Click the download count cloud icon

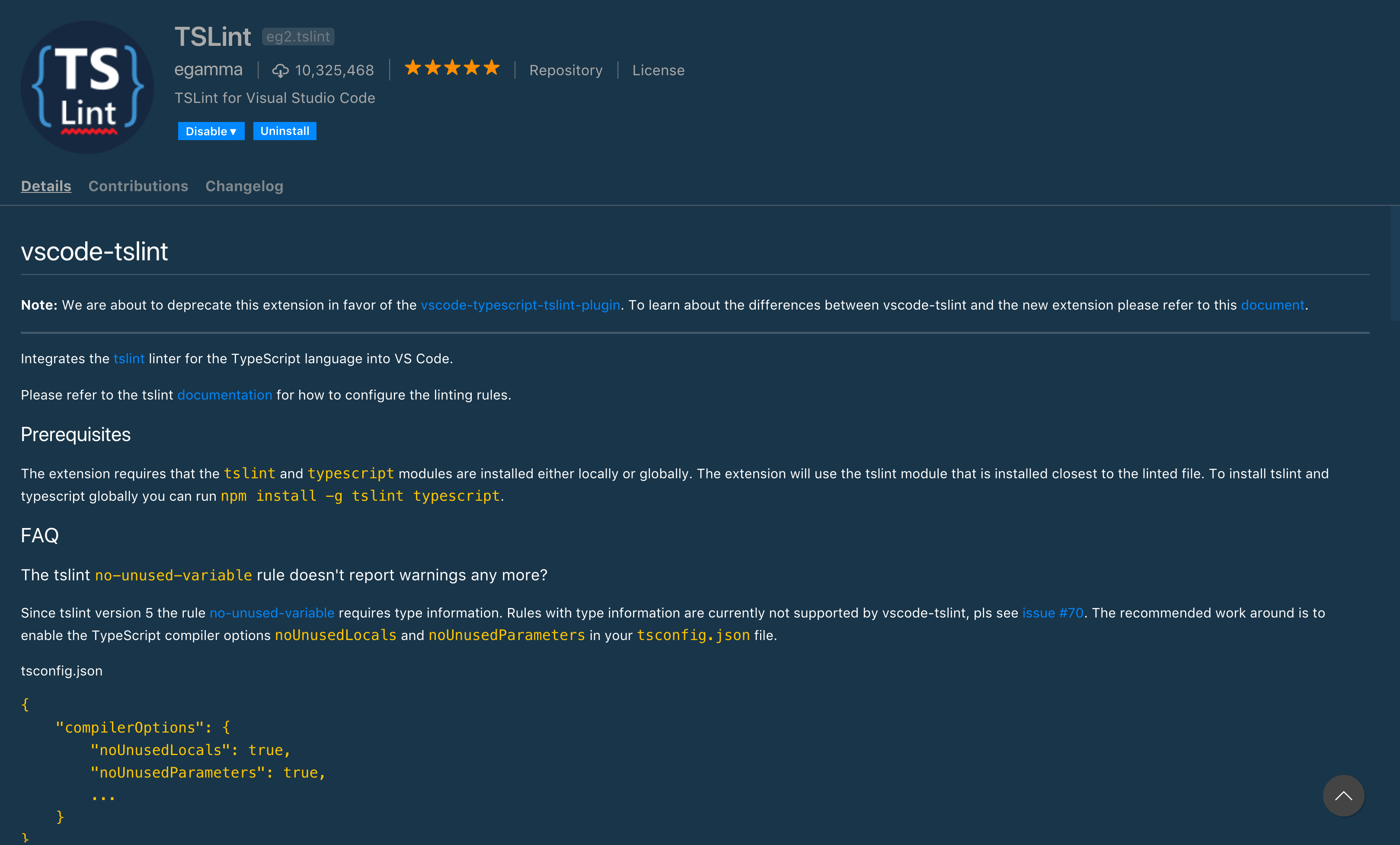coord(280,70)
